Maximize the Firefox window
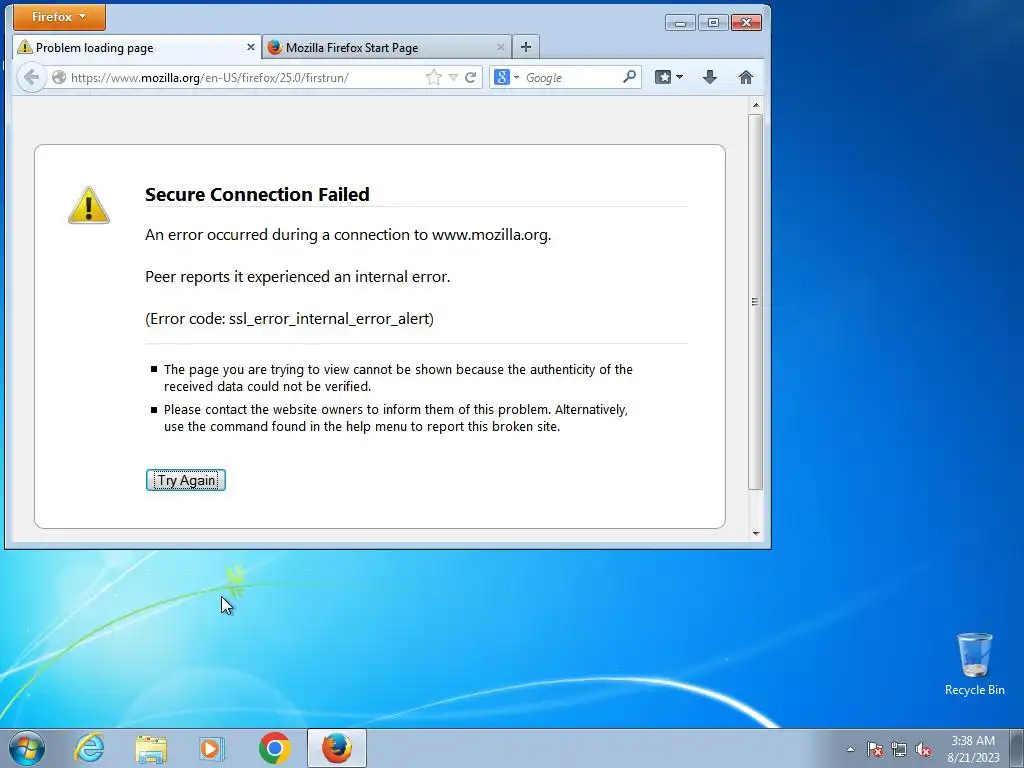1024x768 pixels. (713, 23)
